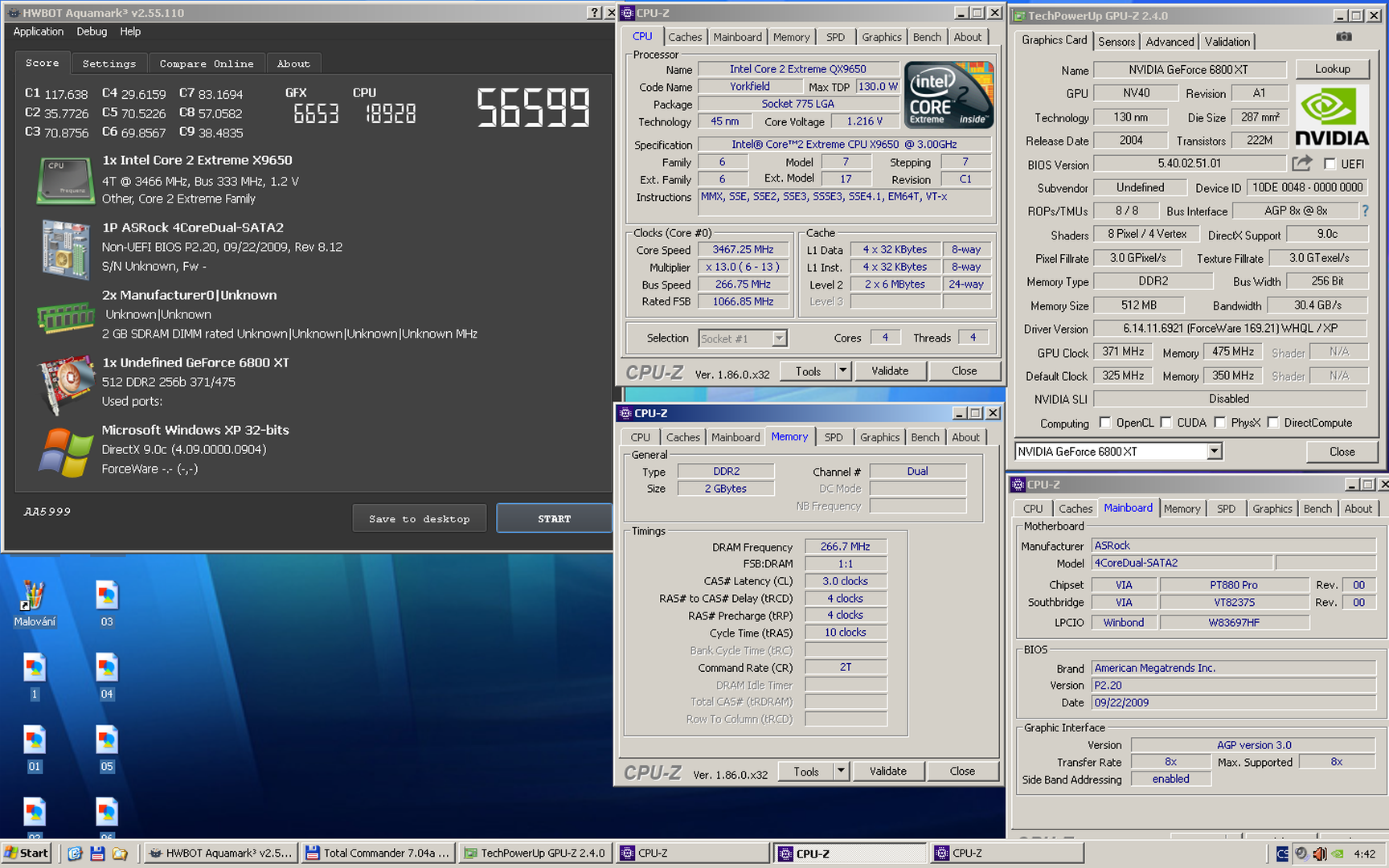
Task: Switch to Total Commander taskbar item
Action: pos(379,853)
